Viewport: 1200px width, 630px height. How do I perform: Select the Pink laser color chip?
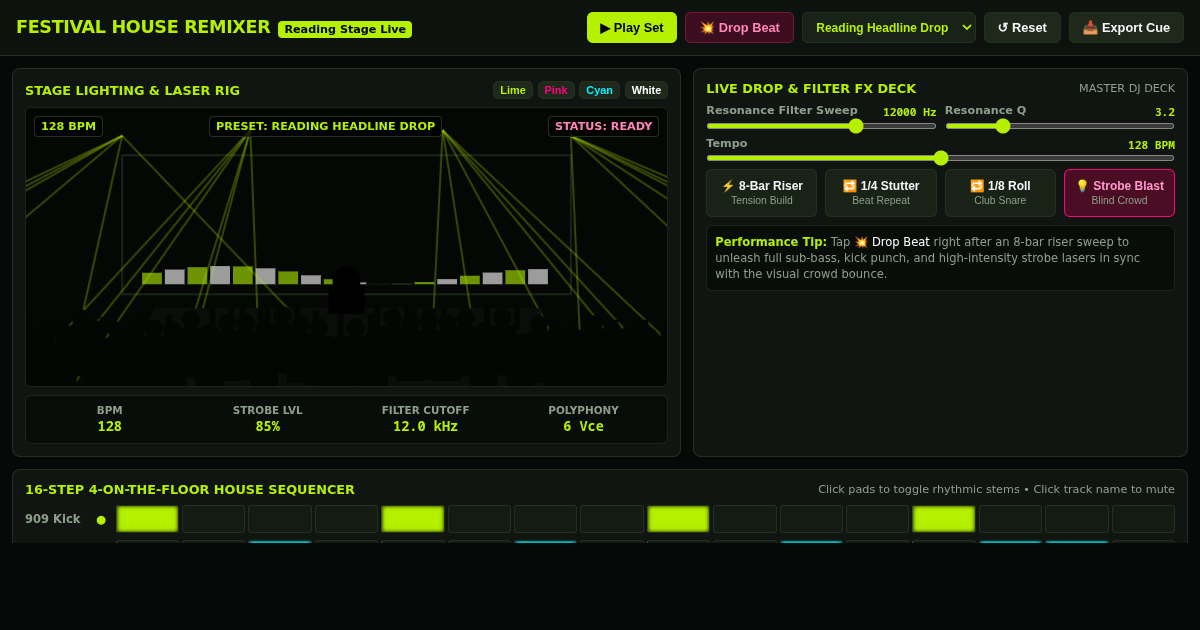(556, 90)
